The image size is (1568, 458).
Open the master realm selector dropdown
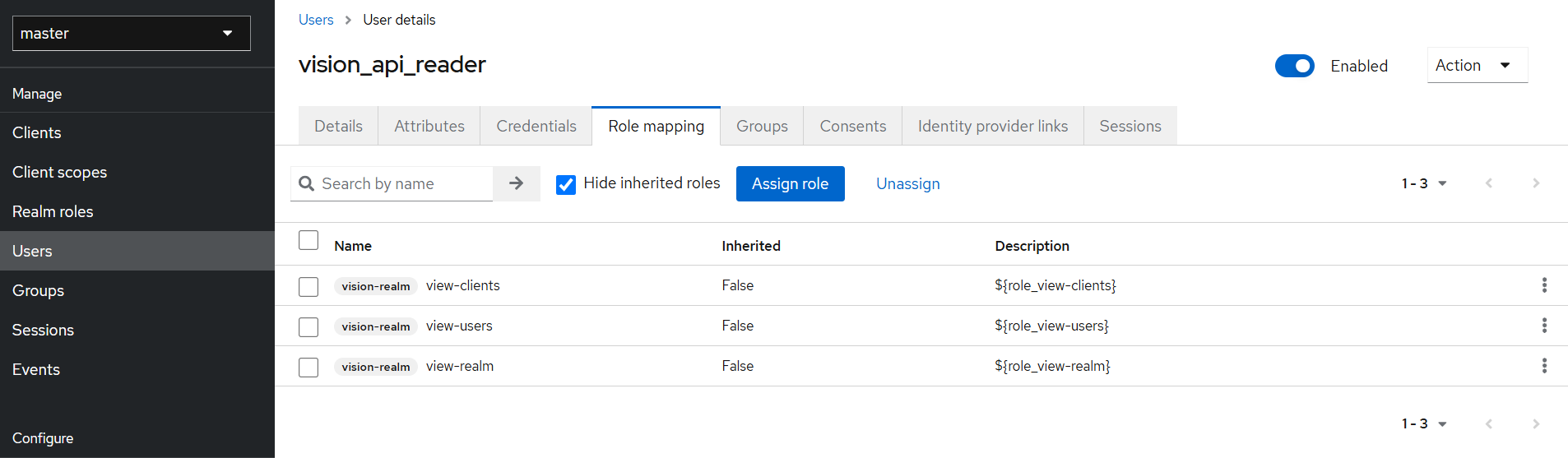tap(132, 34)
